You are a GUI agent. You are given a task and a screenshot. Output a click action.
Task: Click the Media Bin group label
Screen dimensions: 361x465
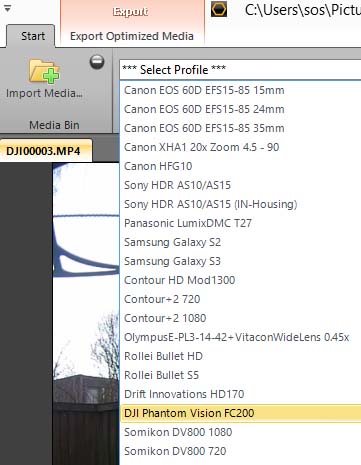[54, 125]
